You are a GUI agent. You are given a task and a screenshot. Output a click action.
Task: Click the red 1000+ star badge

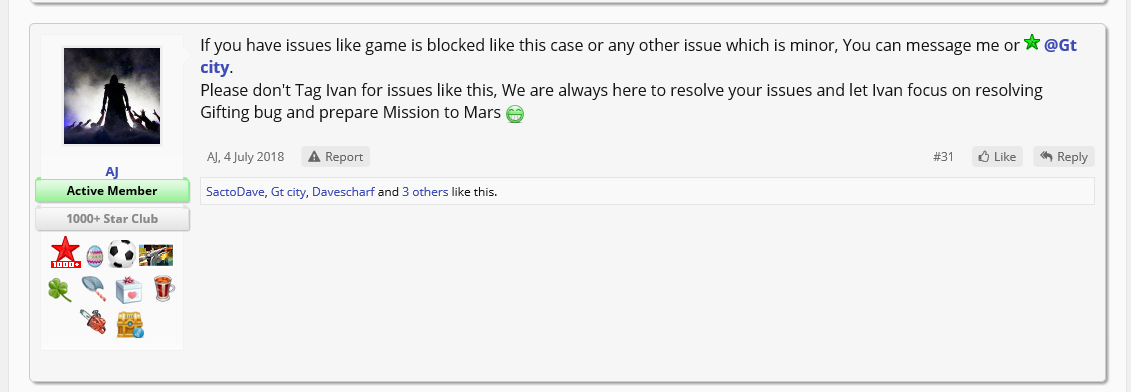pos(65,253)
